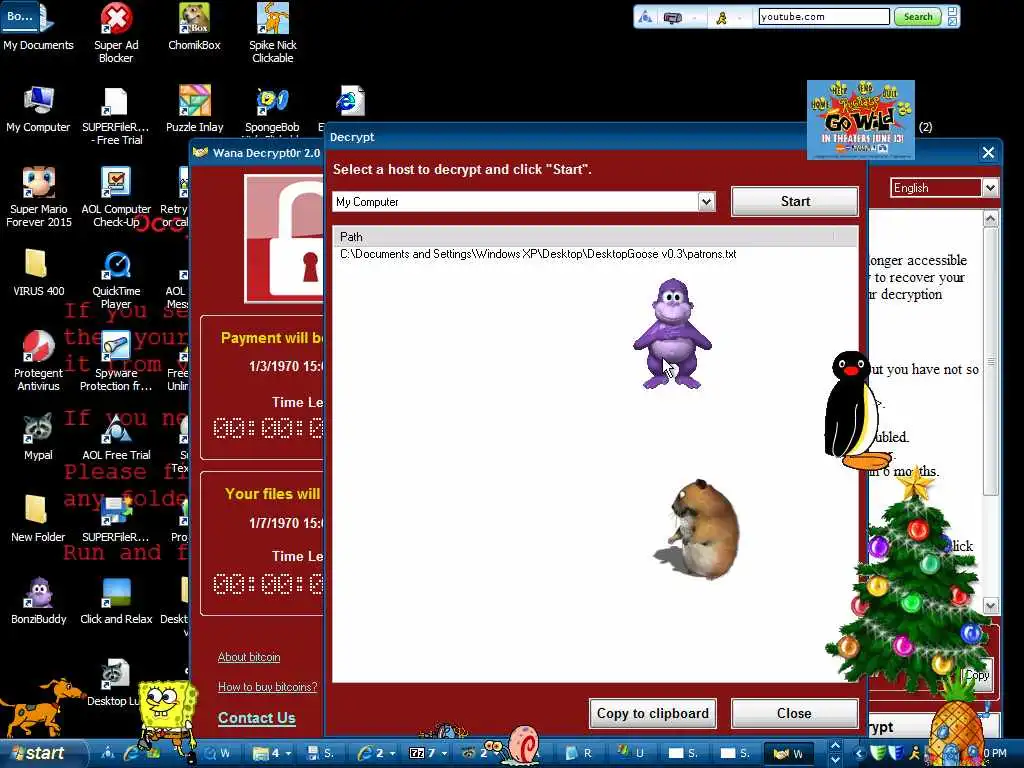Open the New Folder desktop icon
The image size is (1024, 768).
pyautogui.click(x=38, y=519)
